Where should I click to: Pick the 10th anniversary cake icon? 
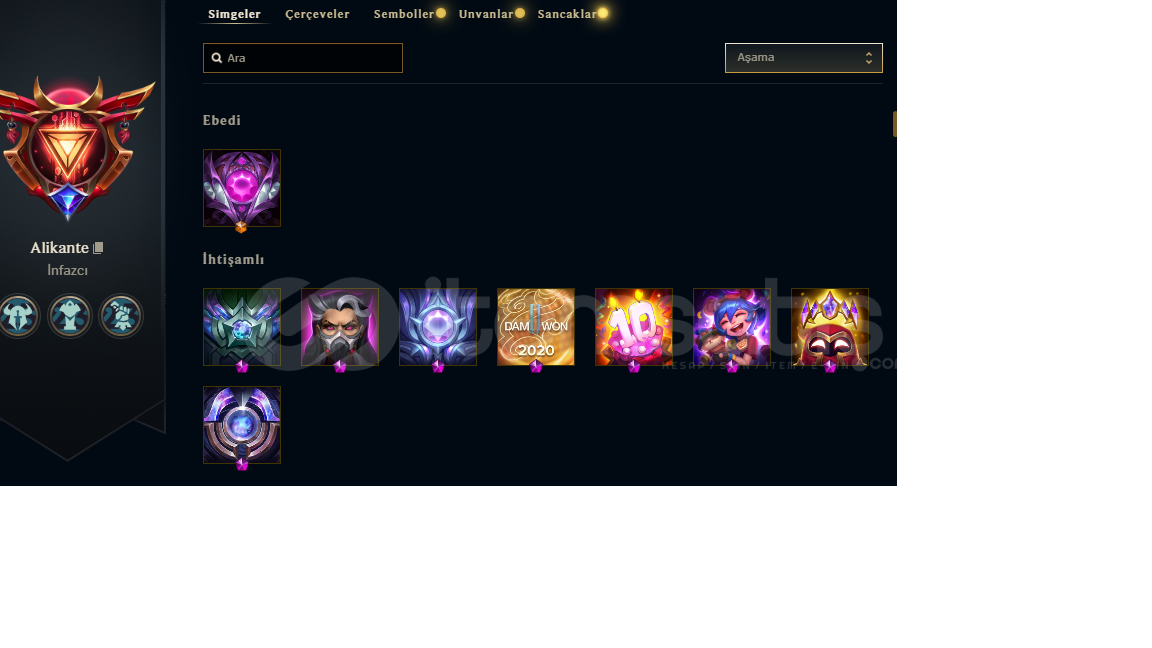click(633, 327)
